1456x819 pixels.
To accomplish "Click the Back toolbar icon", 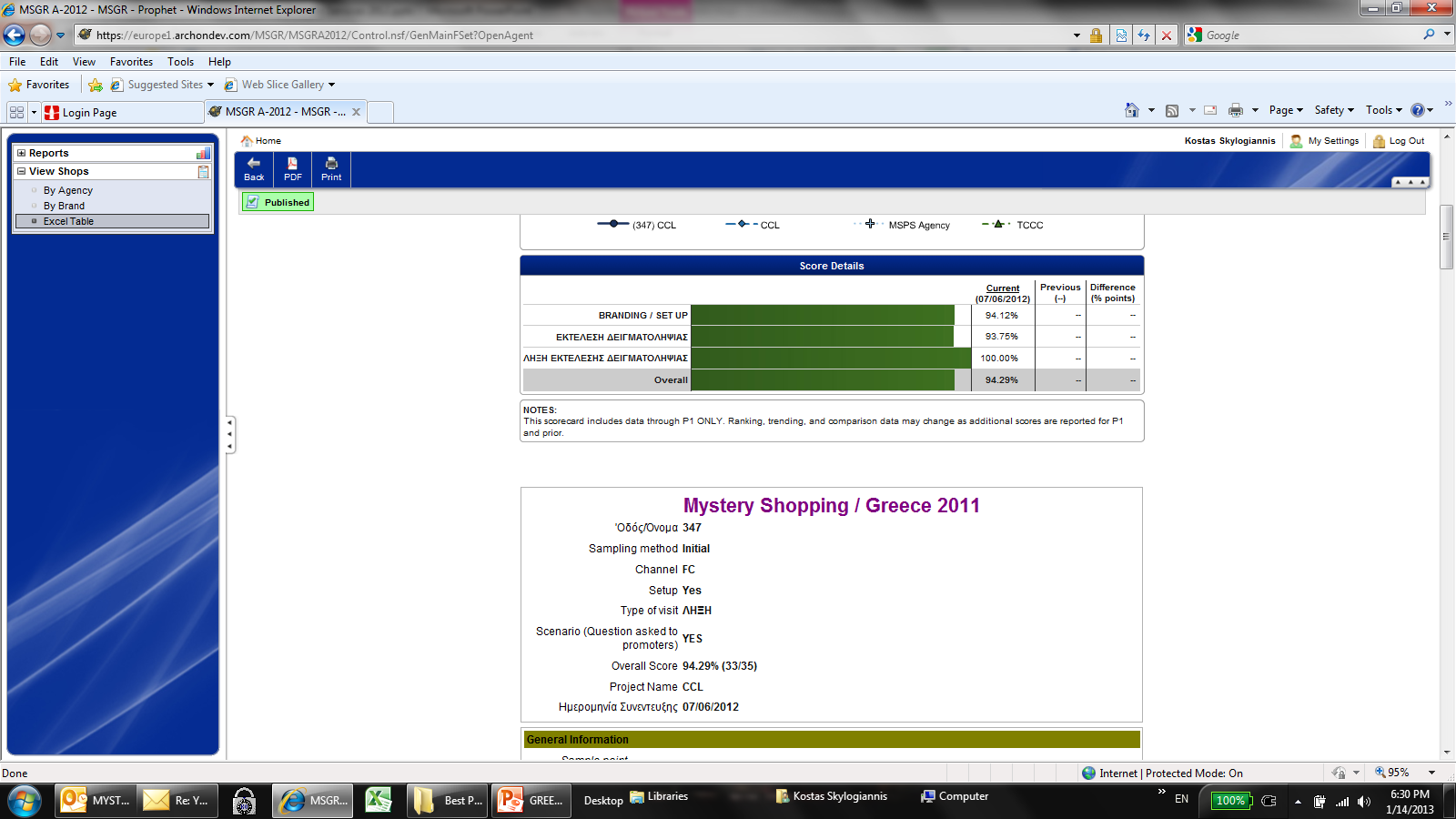I will (x=254, y=169).
